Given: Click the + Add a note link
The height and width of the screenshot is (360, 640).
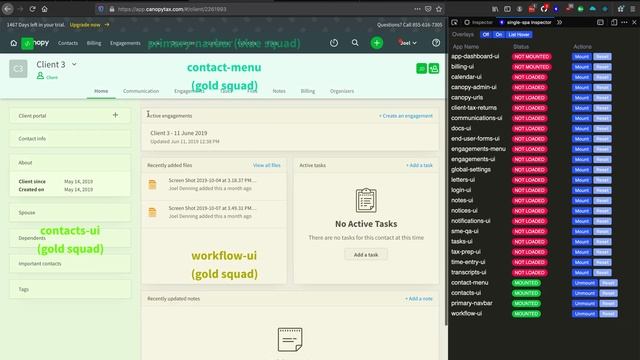Looking at the screenshot, I should coord(419,299).
